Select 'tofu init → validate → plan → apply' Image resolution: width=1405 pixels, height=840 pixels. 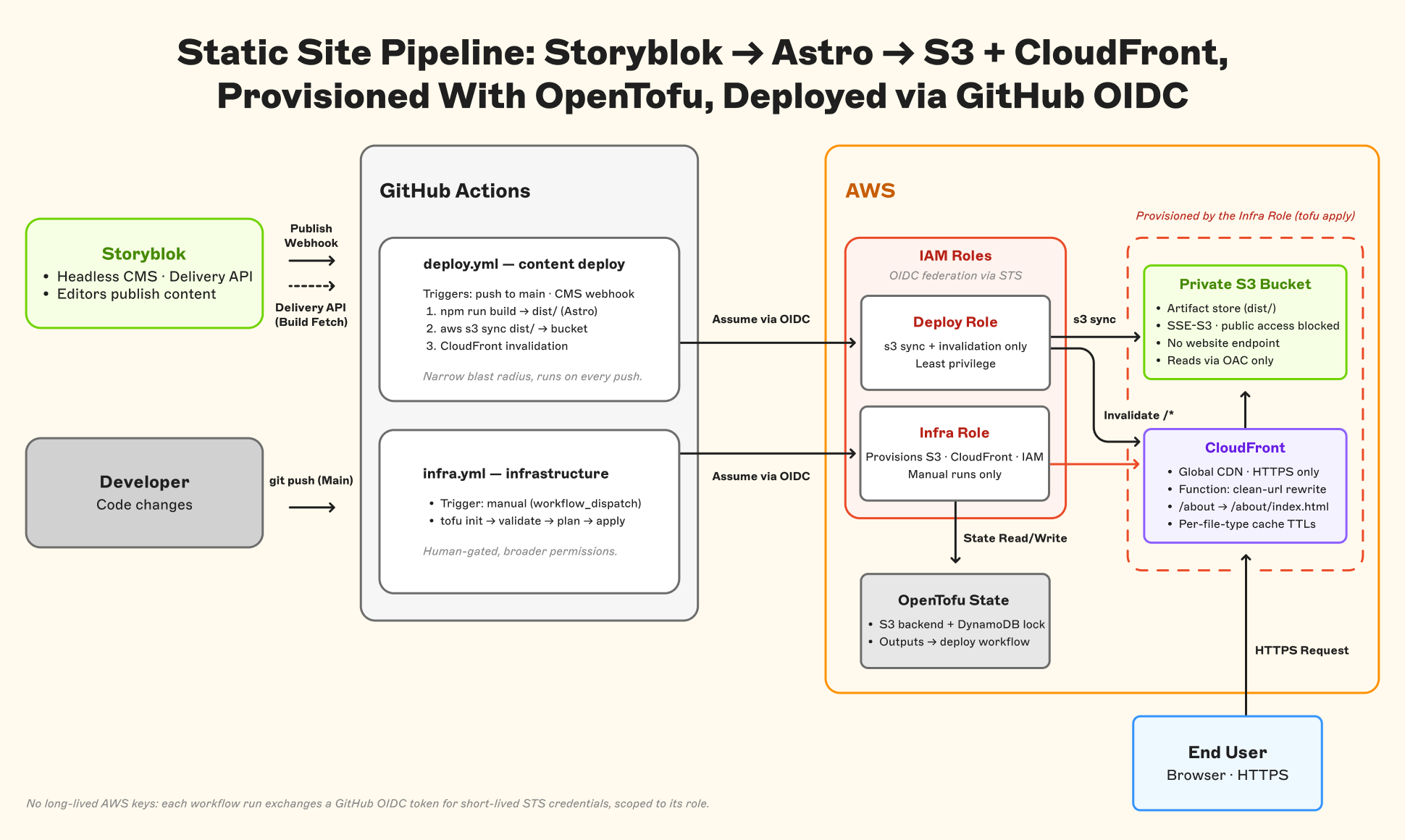532,521
